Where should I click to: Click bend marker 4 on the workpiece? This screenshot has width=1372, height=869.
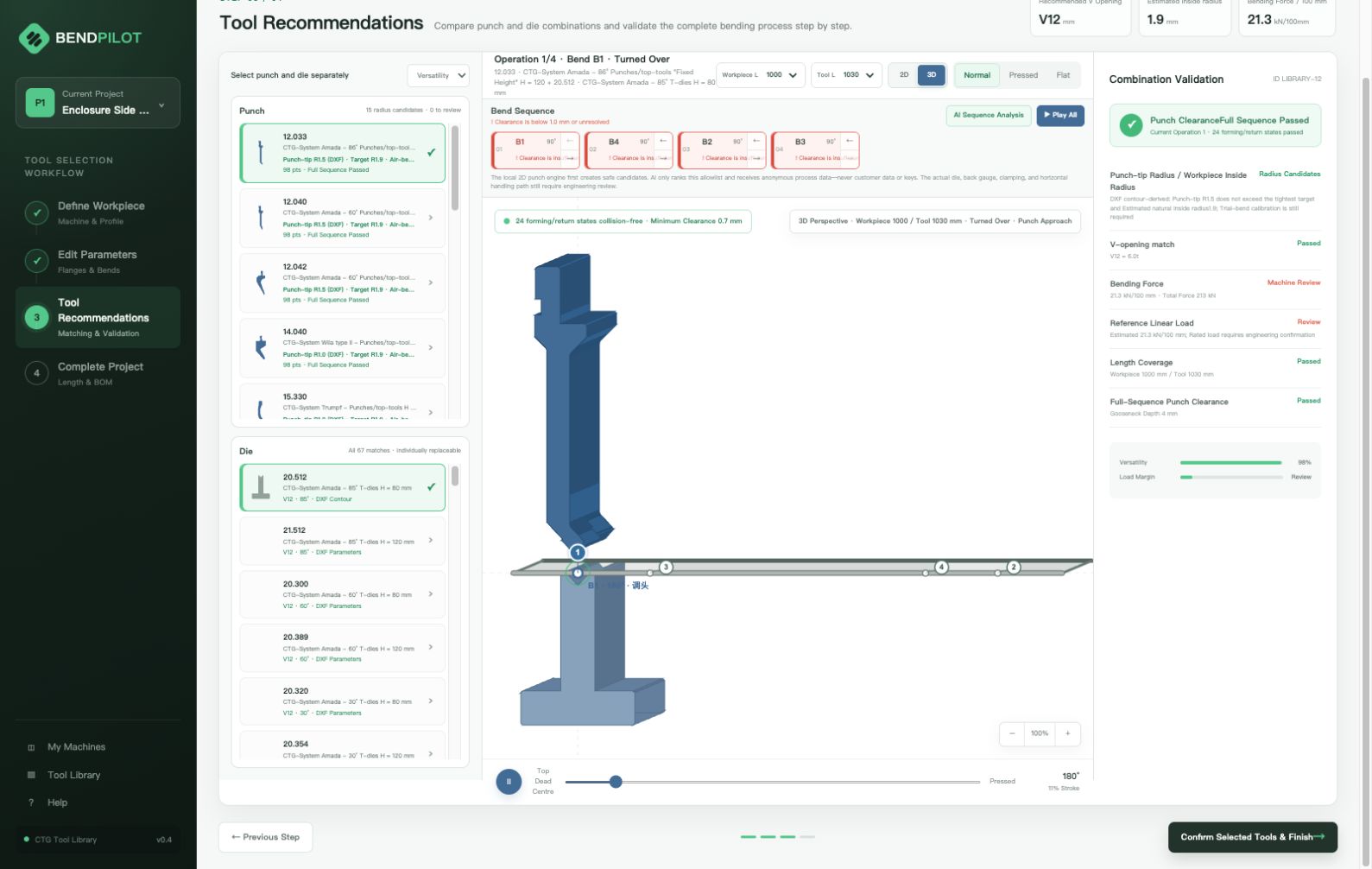(x=941, y=567)
